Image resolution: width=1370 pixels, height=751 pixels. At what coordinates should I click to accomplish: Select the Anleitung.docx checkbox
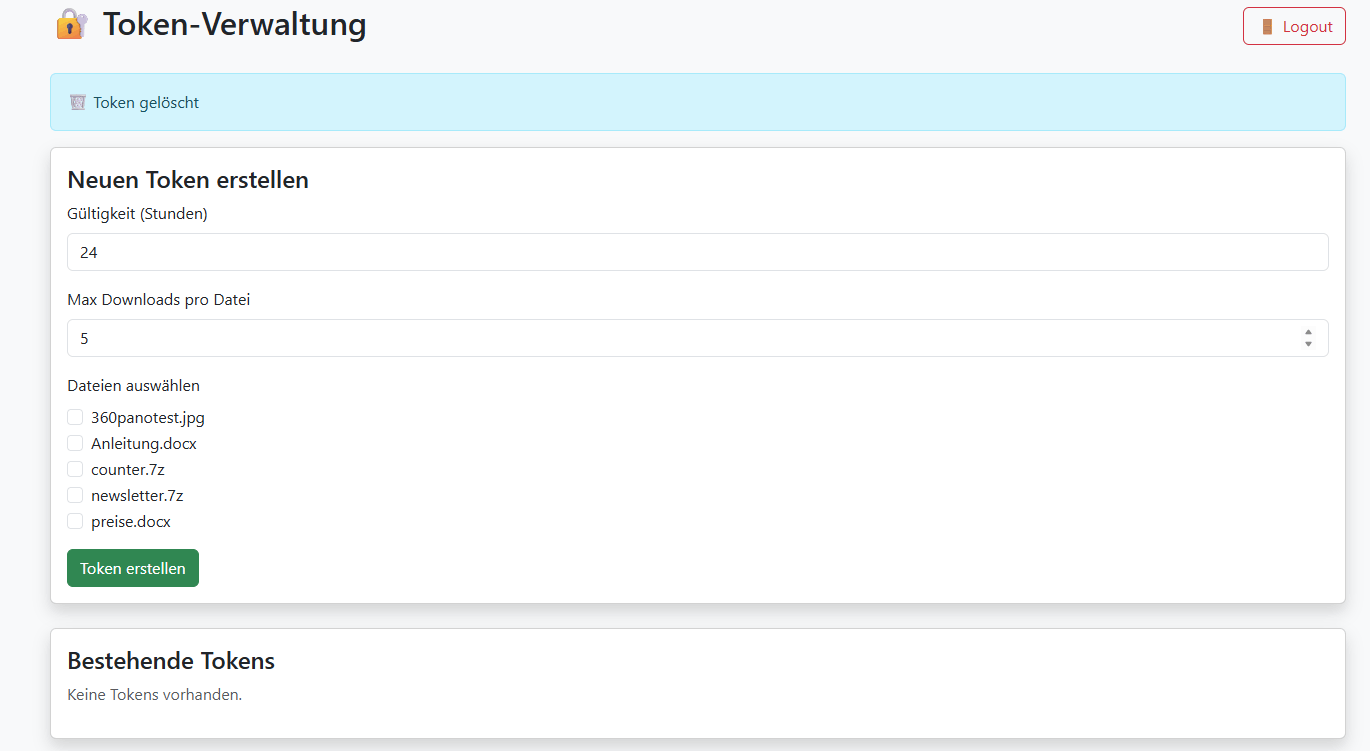point(75,443)
